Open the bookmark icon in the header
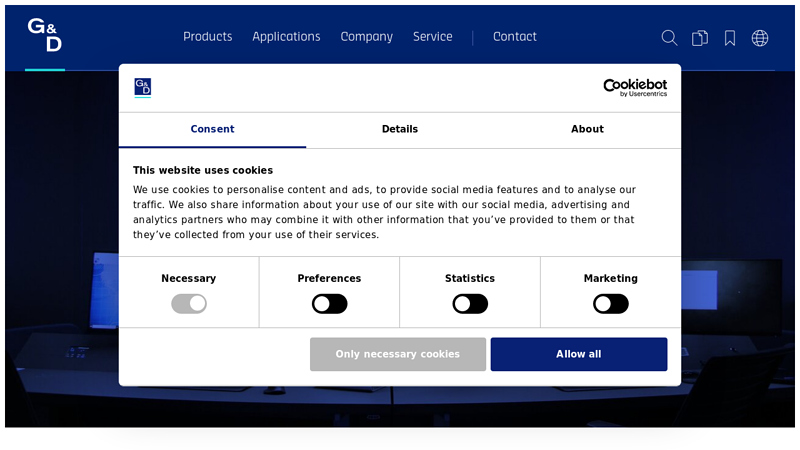Image resolution: width=800 pixels, height=450 pixels. tap(730, 38)
